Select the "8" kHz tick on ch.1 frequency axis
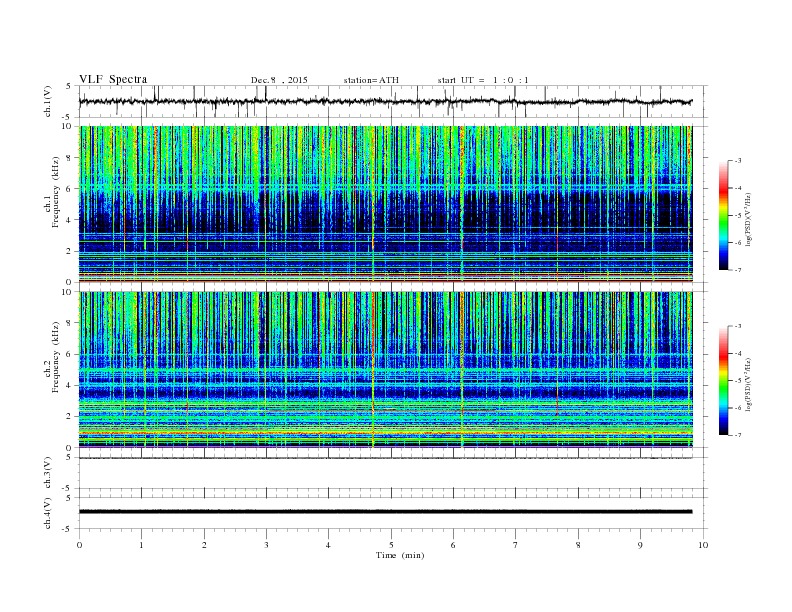Viewport: 792px width, 612px height. point(69,158)
